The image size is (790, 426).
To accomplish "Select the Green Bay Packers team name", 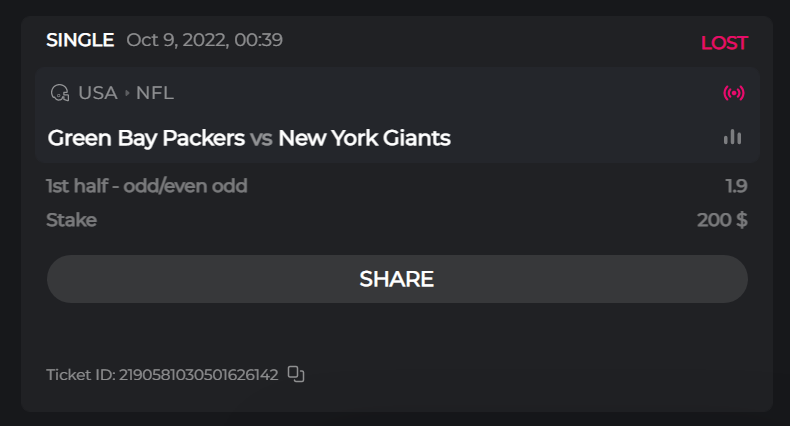I will [x=146, y=138].
